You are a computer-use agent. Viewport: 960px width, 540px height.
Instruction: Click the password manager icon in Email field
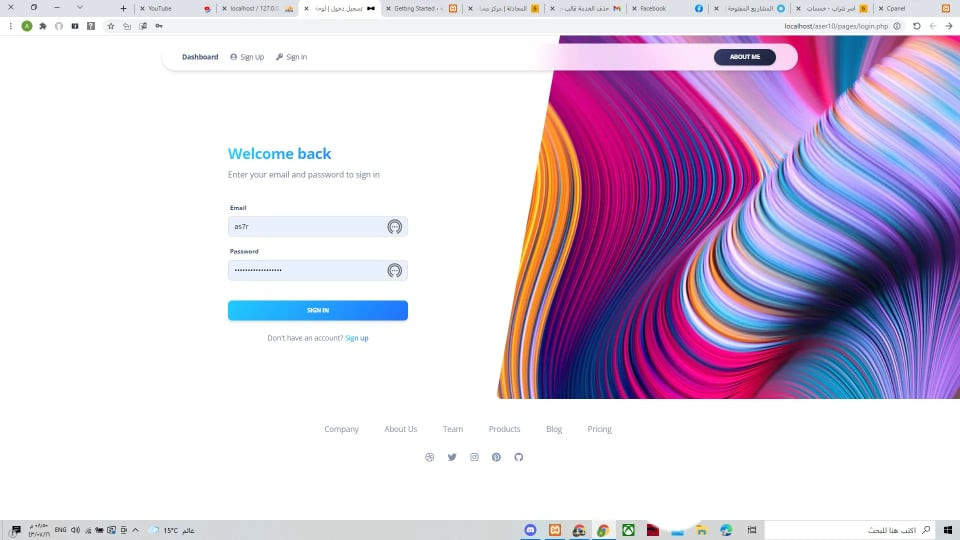tap(394, 227)
